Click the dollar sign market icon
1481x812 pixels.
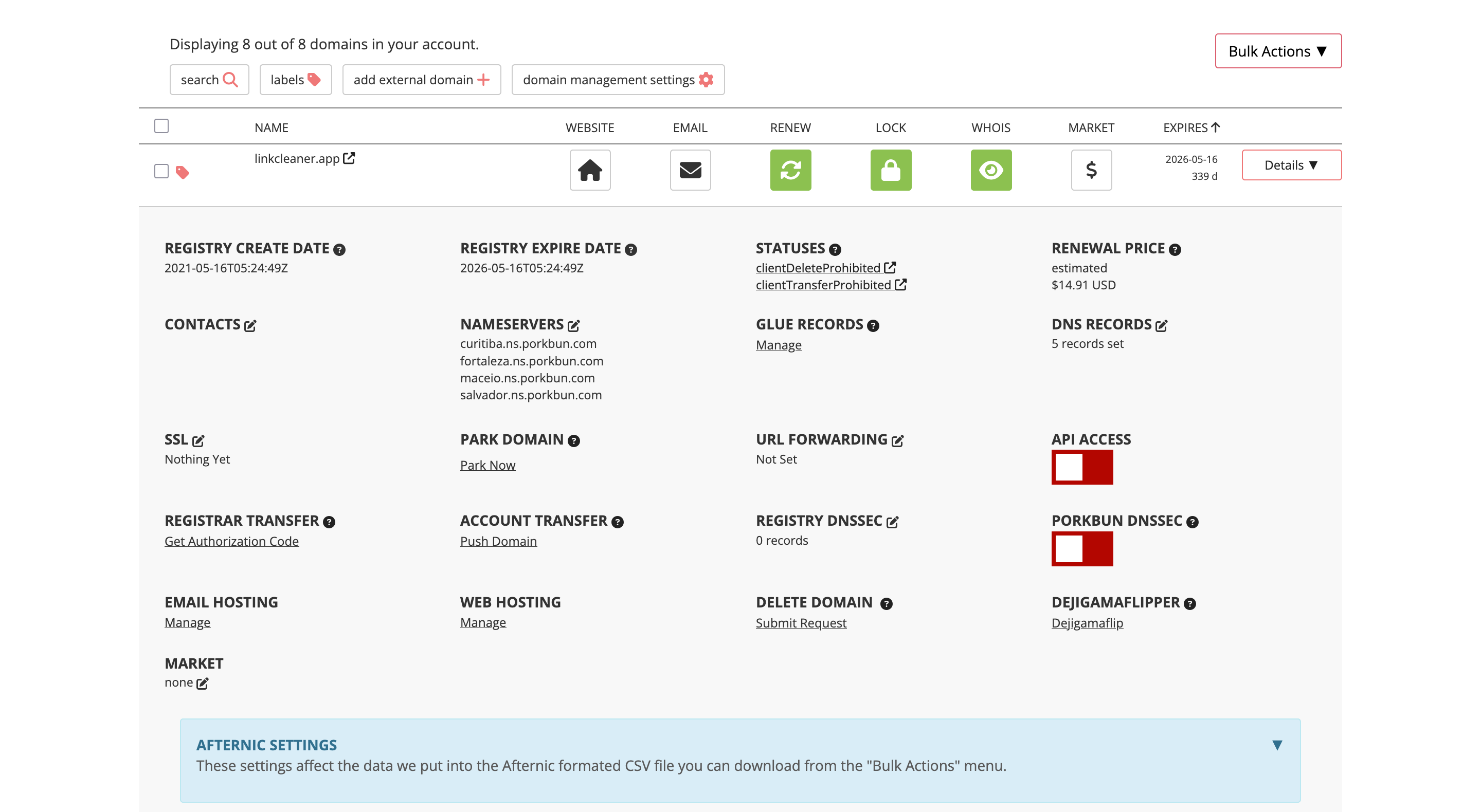pyautogui.click(x=1091, y=170)
